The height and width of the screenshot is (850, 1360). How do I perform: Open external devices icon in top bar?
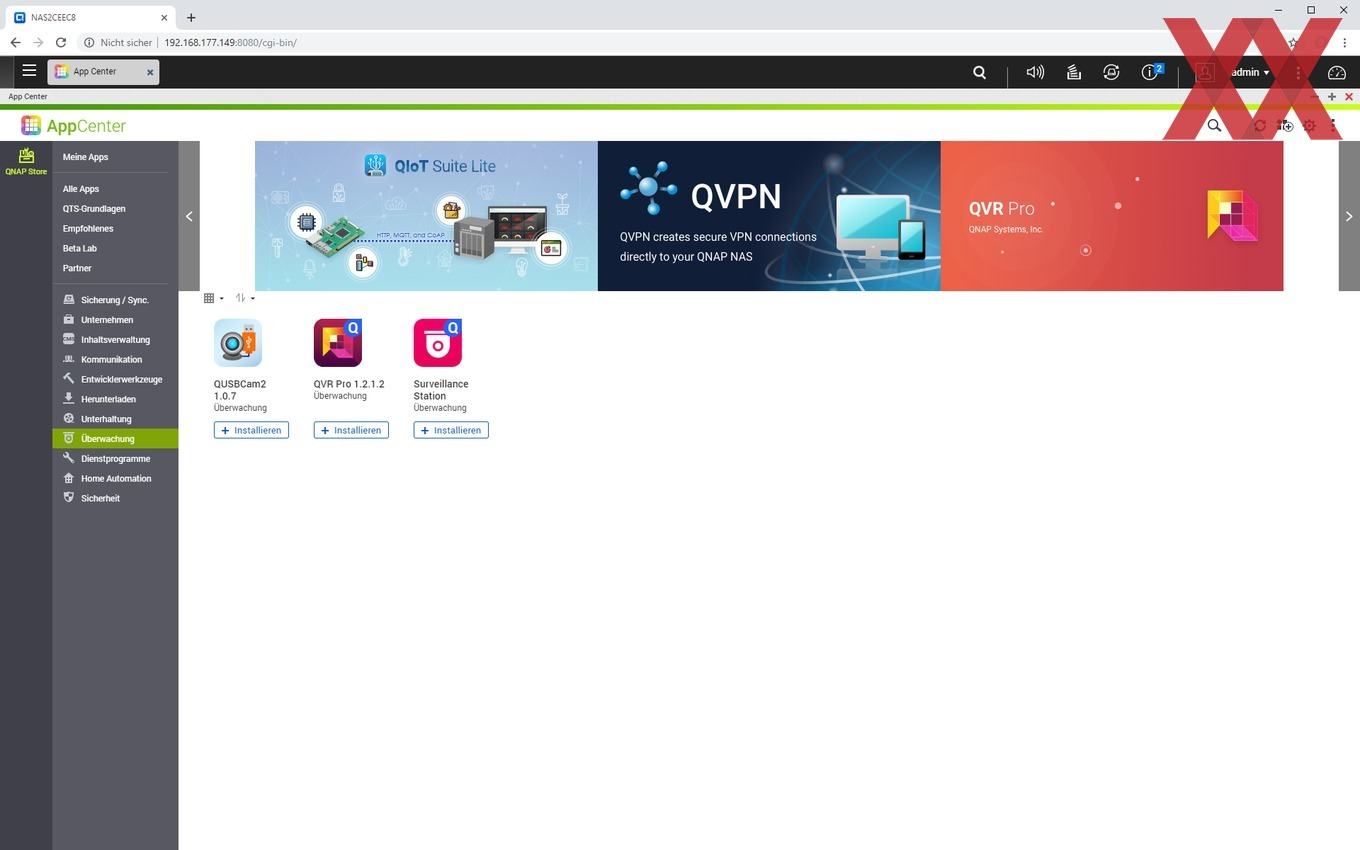(x=1111, y=72)
